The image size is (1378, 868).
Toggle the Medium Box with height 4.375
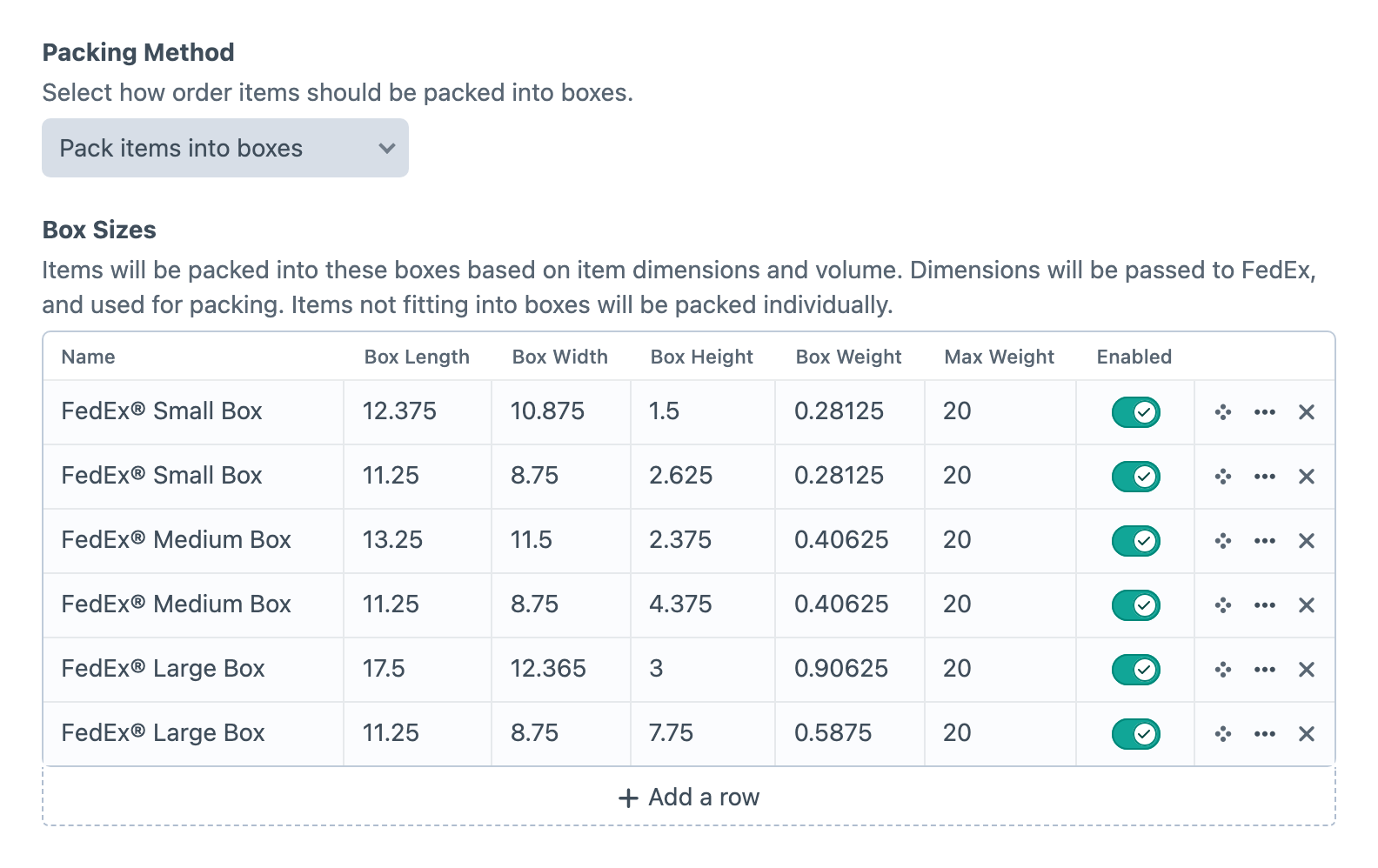pos(1136,605)
